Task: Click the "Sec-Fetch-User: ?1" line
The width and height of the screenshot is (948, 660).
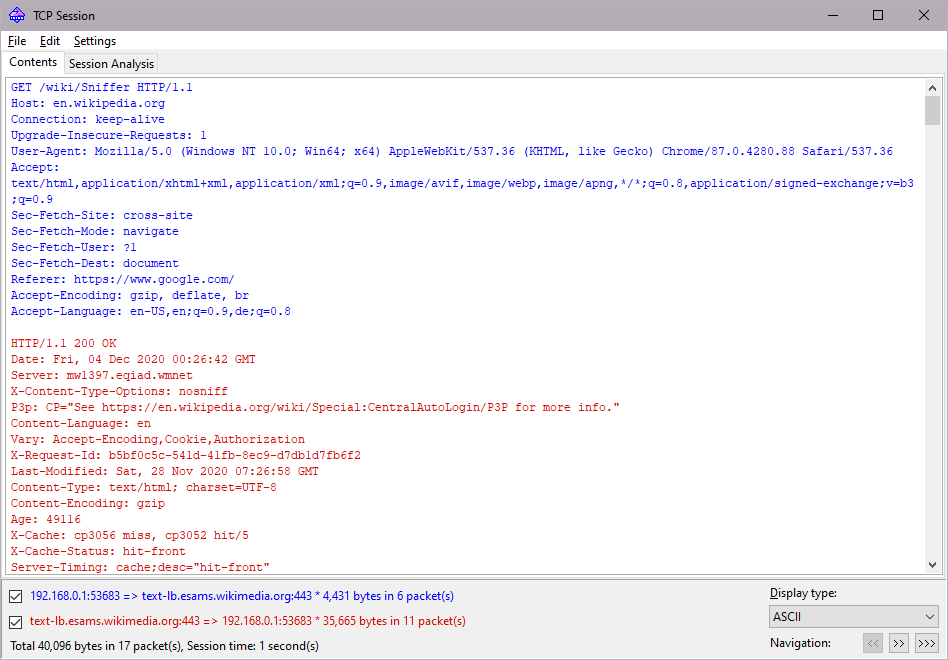Action: click(74, 247)
